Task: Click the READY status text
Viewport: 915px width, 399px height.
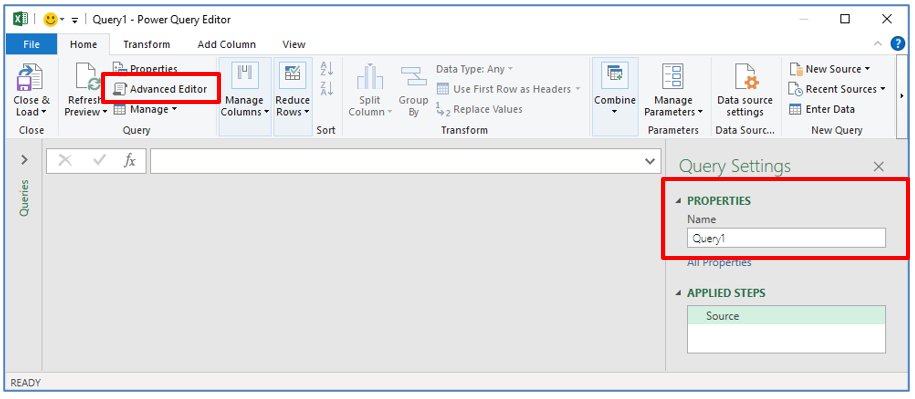Action: click(26, 383)
